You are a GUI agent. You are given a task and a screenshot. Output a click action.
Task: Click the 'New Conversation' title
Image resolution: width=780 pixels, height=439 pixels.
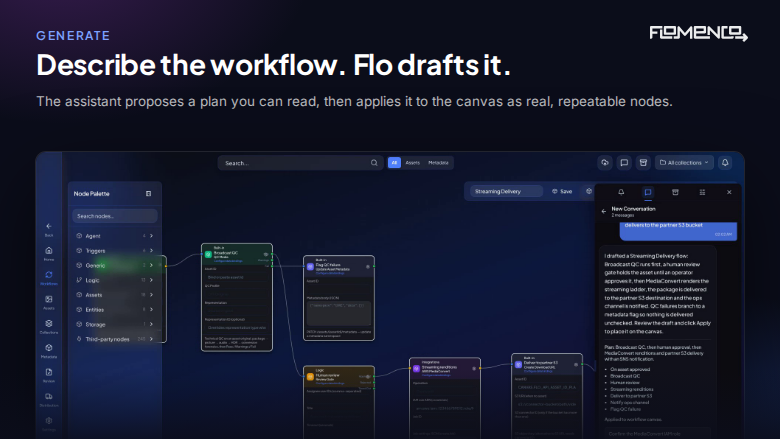[633, 209]
